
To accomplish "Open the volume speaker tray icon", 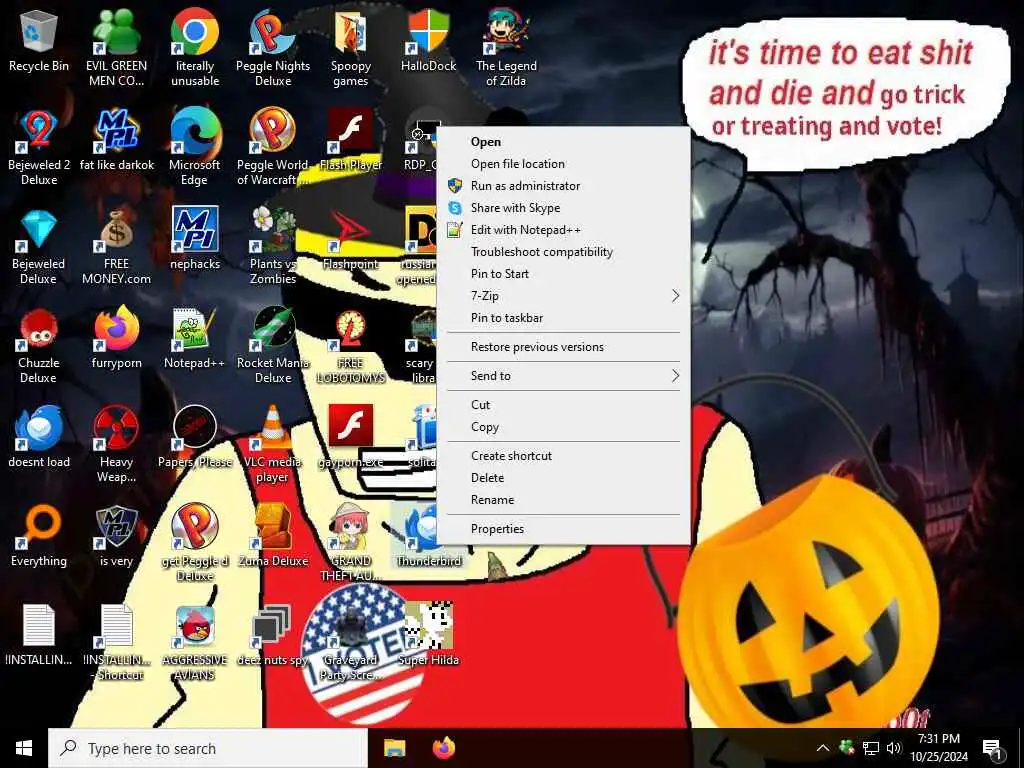I will click(893, 748).
